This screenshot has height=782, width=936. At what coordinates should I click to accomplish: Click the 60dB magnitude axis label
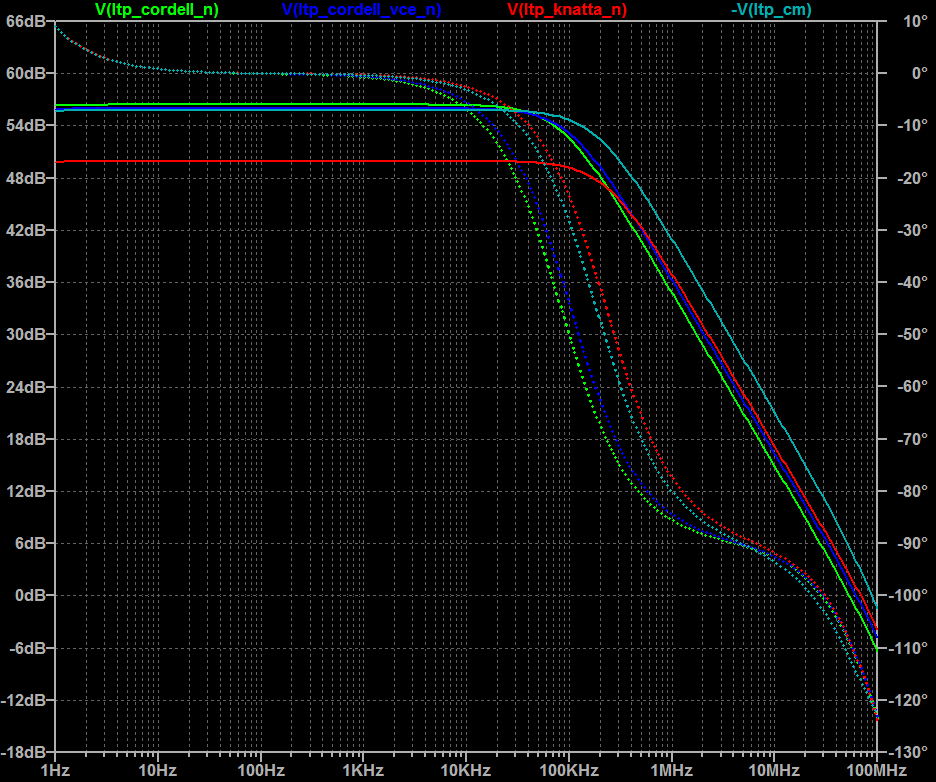(26, 73)
